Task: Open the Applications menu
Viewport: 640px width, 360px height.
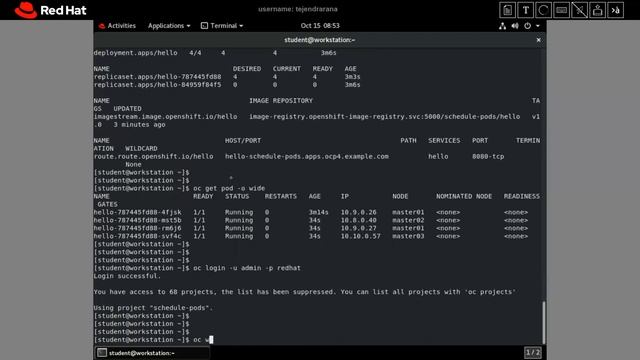Action: [169, 26]
